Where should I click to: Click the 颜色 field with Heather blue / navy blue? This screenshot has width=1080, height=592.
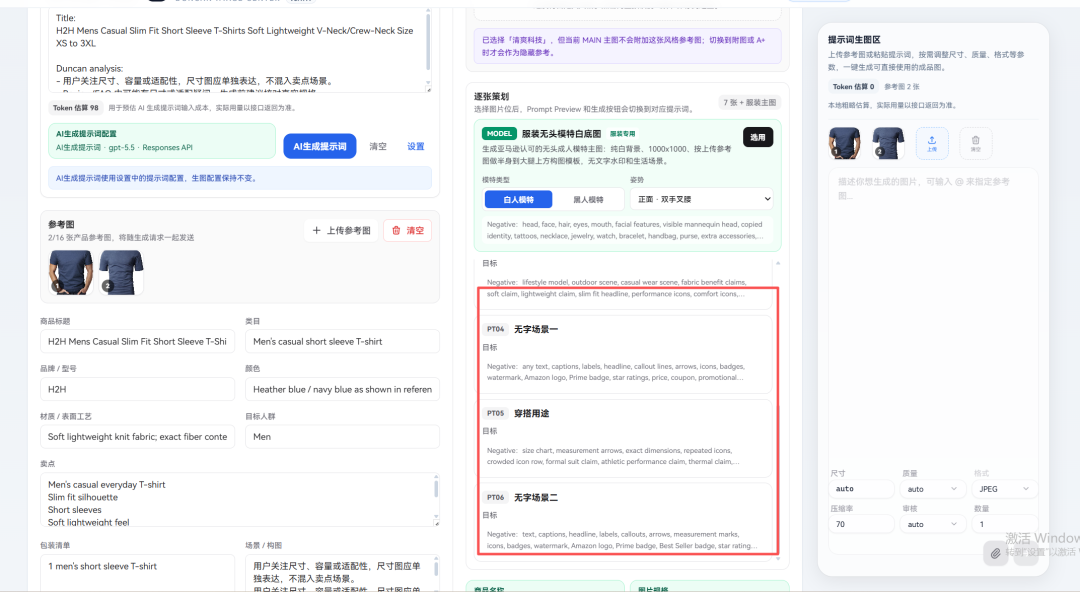(342, 389)
